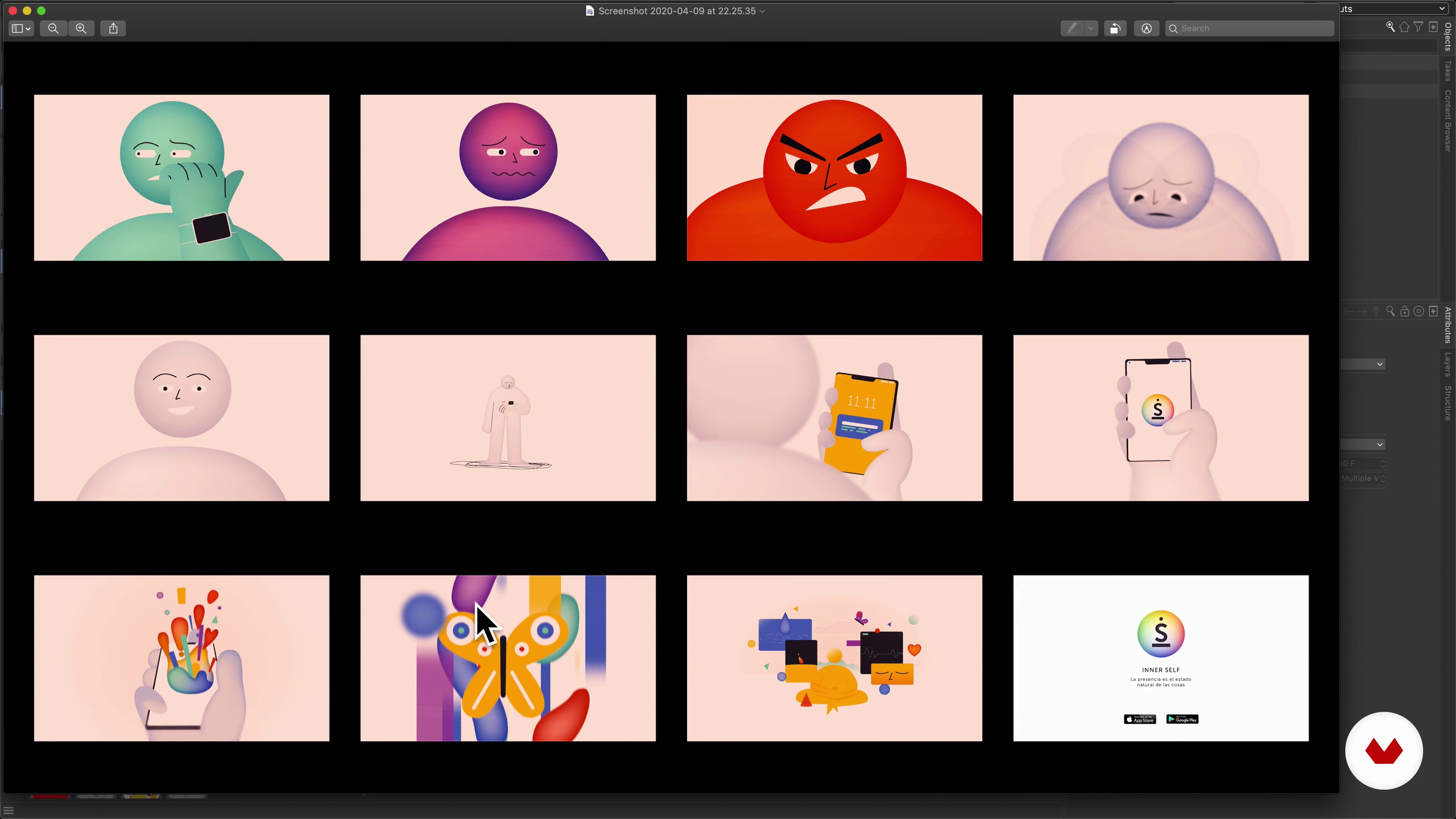The height and width of the screenshot is (819, 1456).
Task: Open the Preview sidebar view menu
Action: coord(22,28)
